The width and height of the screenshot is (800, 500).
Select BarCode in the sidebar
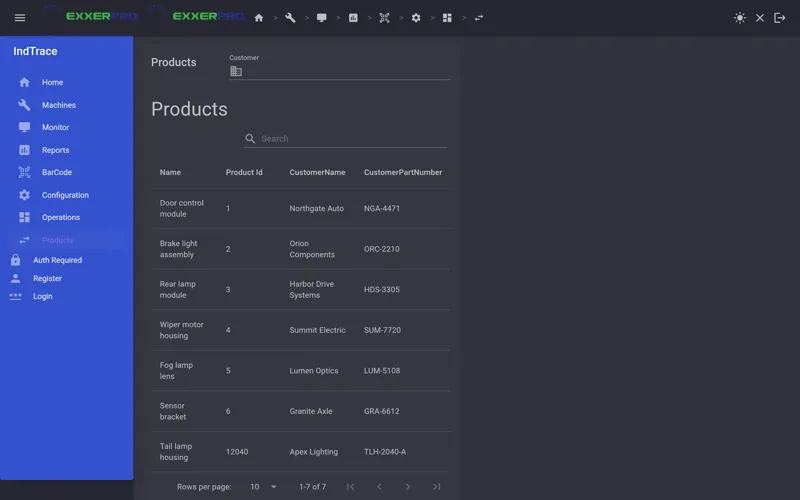click(66, 172)
